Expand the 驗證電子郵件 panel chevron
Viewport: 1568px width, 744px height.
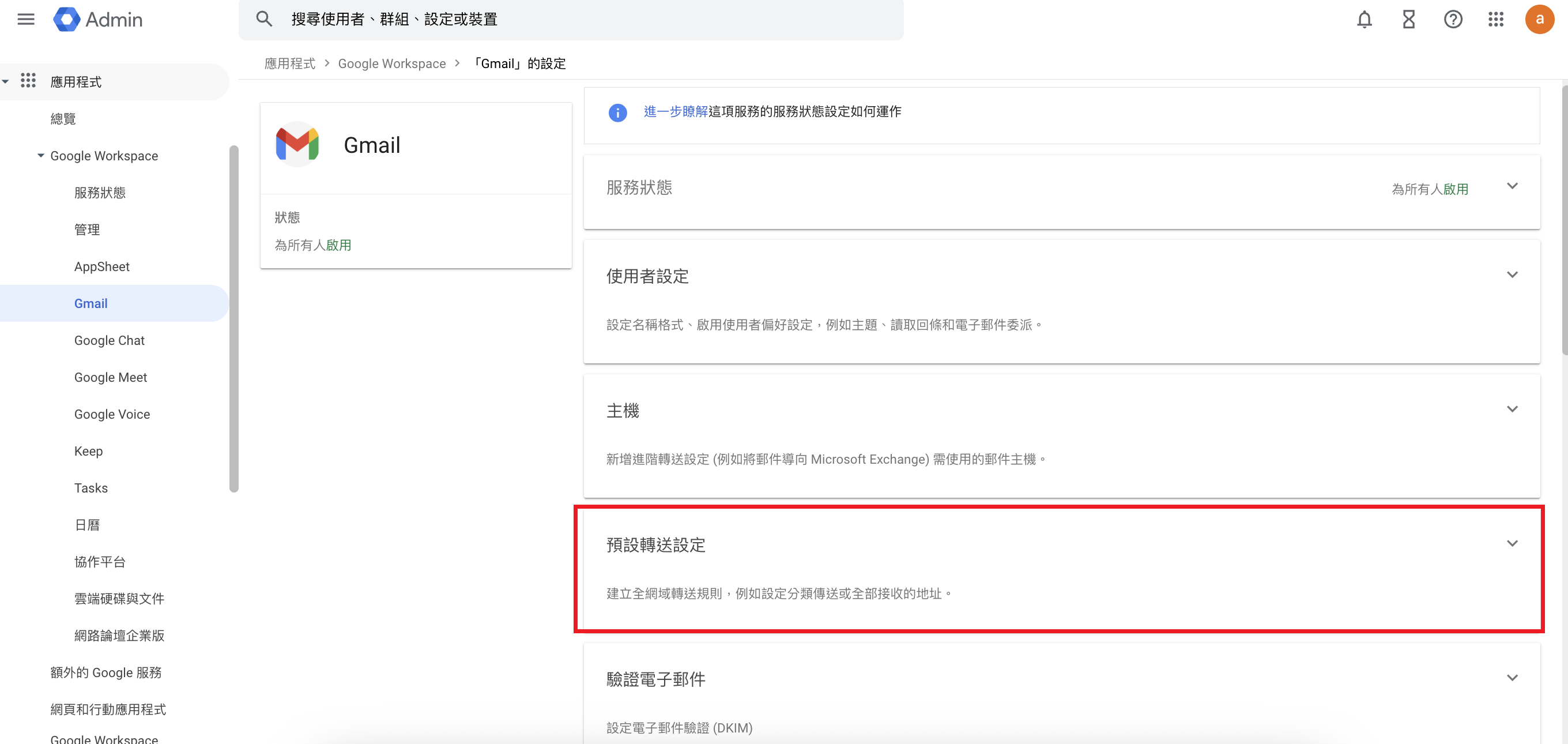coord(1512,678)
